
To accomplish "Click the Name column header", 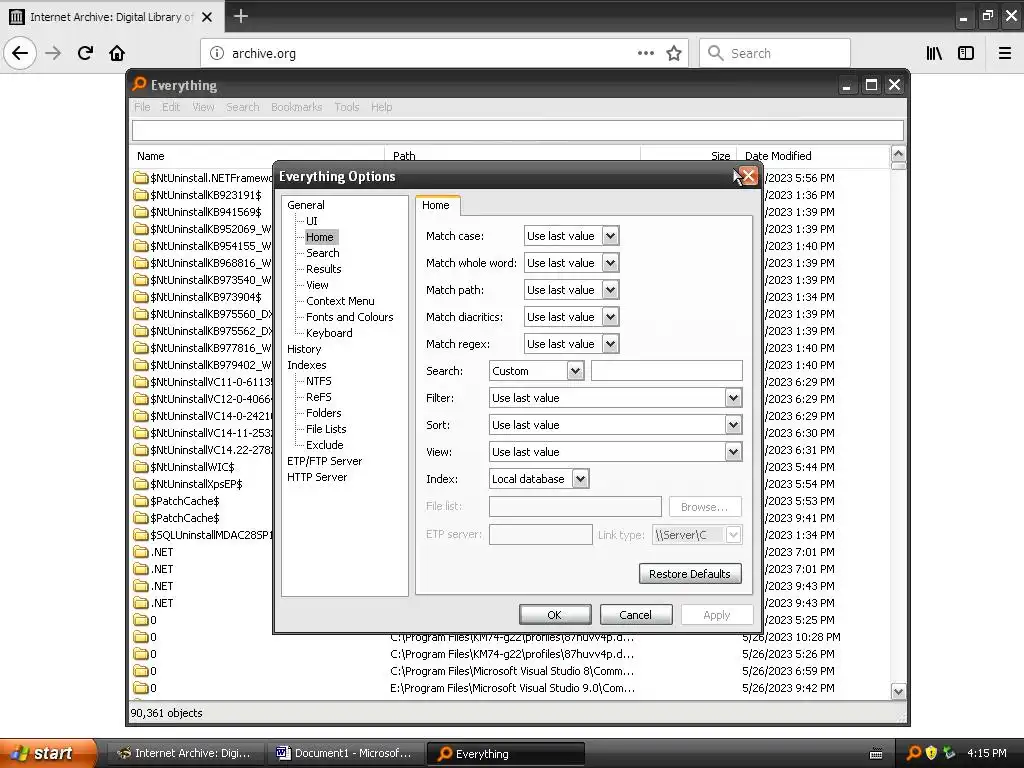I will click(257, 156).
